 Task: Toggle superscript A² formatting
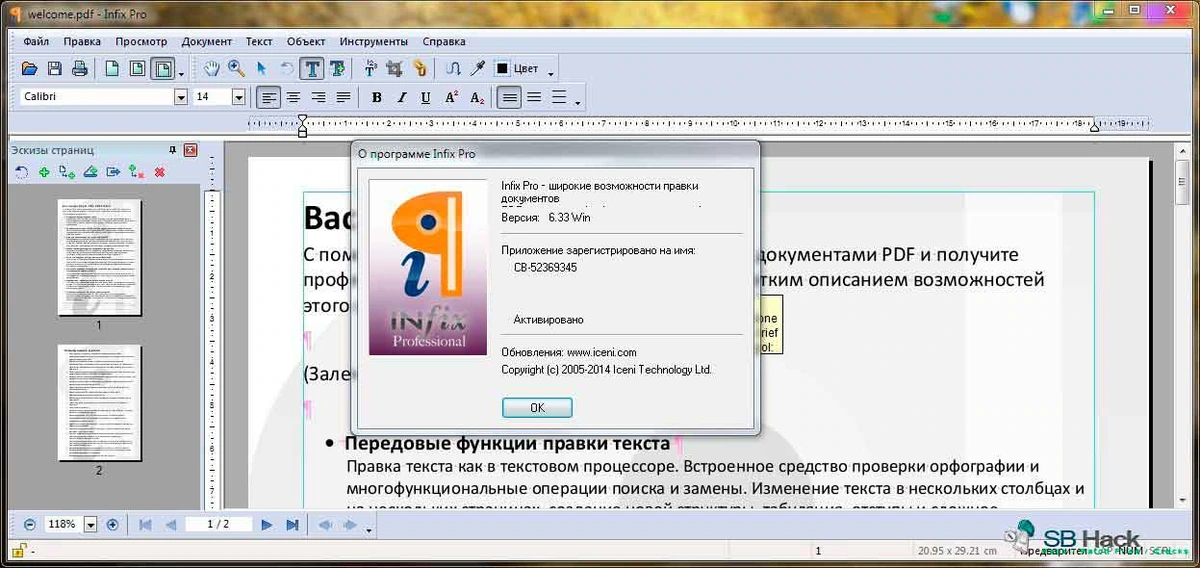[452, 97]
